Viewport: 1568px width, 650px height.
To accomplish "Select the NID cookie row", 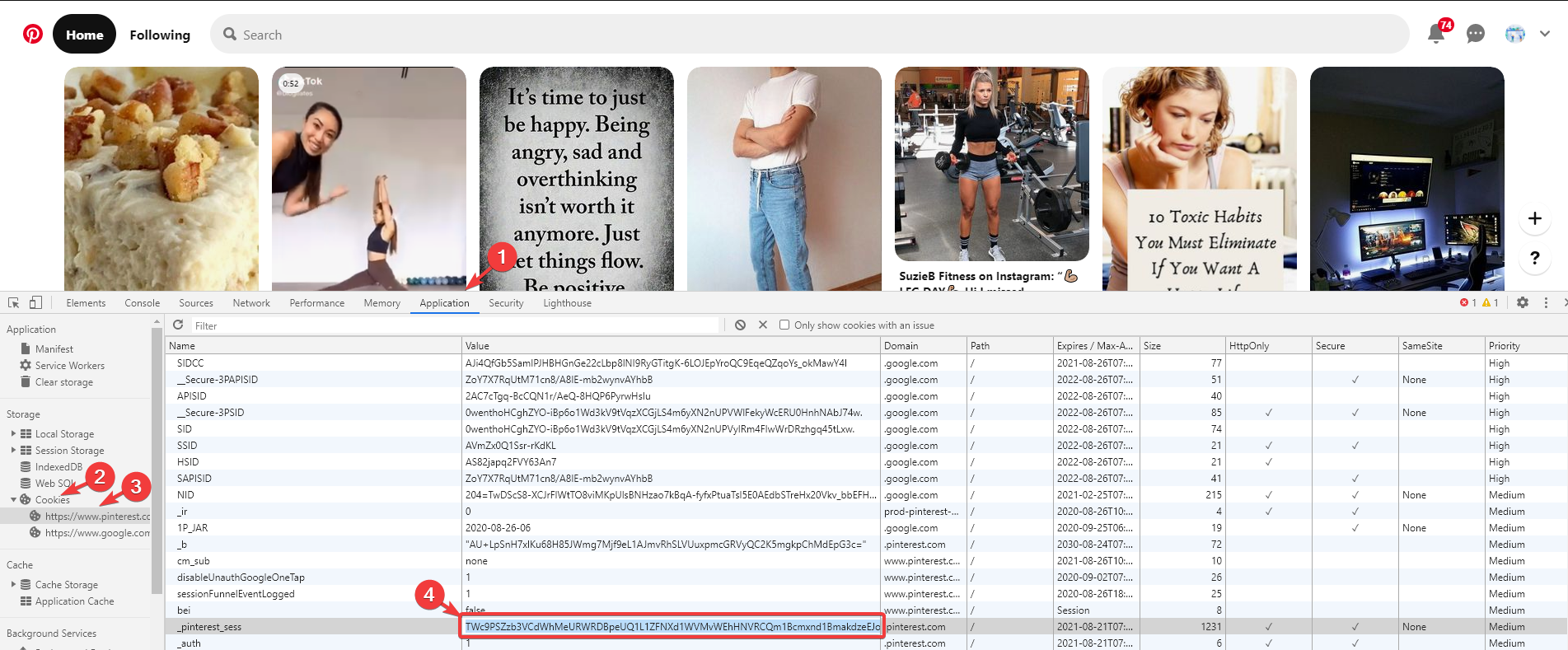I will click(866, 495).
